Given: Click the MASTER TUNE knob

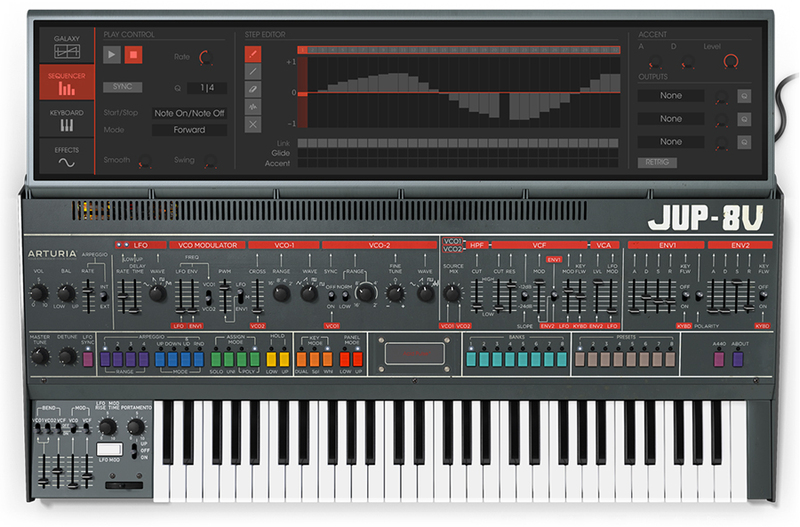Looking at the screenshot, I should coord(39,356).
